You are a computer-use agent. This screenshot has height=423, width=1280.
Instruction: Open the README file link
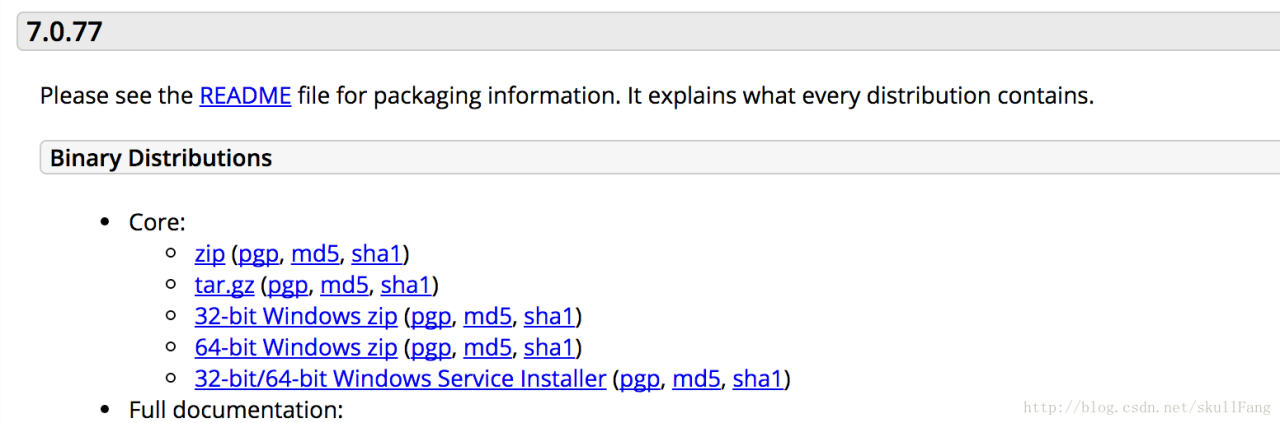tap(245, 96)
